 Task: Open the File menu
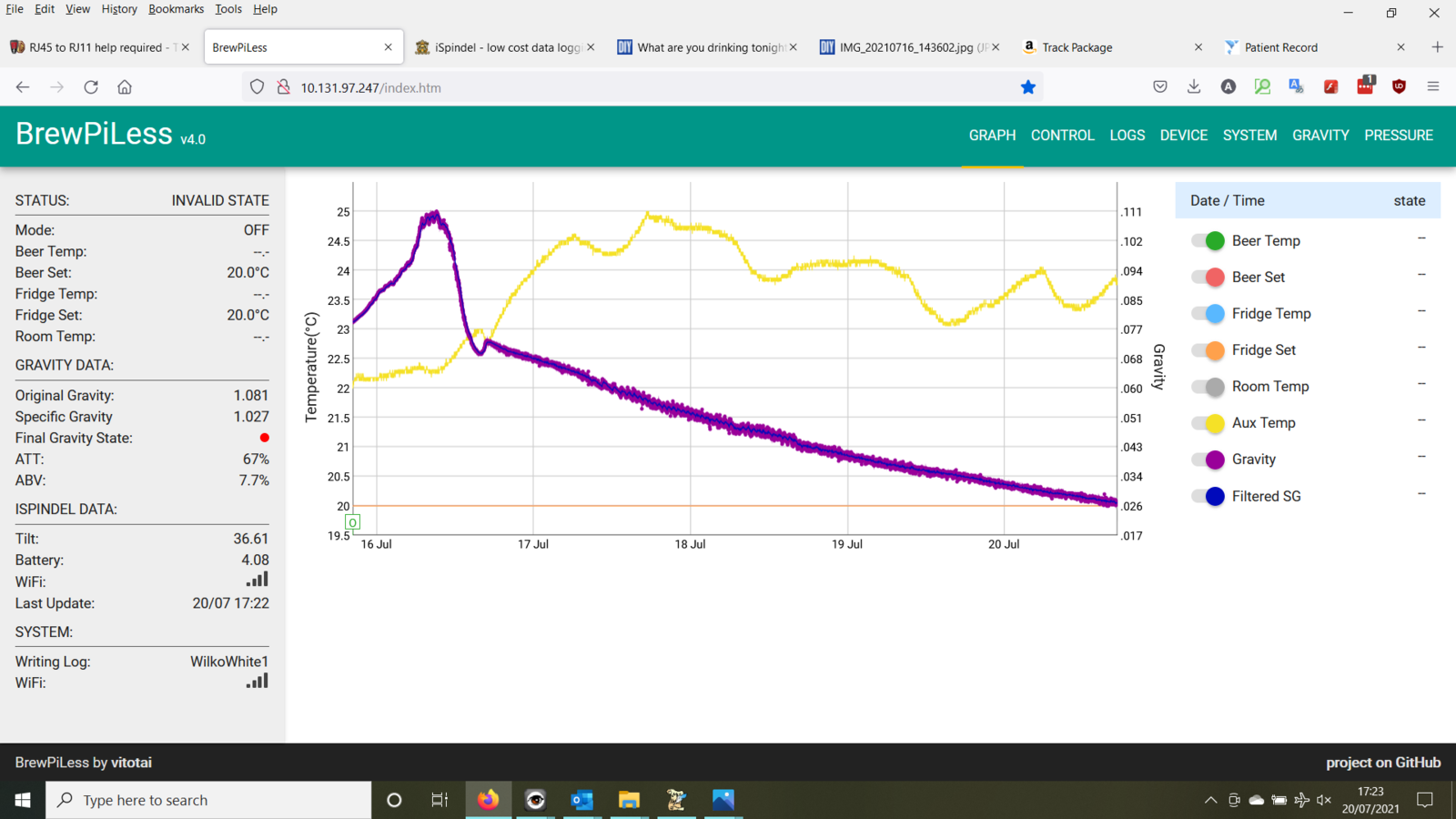click(x=15, y=9)
